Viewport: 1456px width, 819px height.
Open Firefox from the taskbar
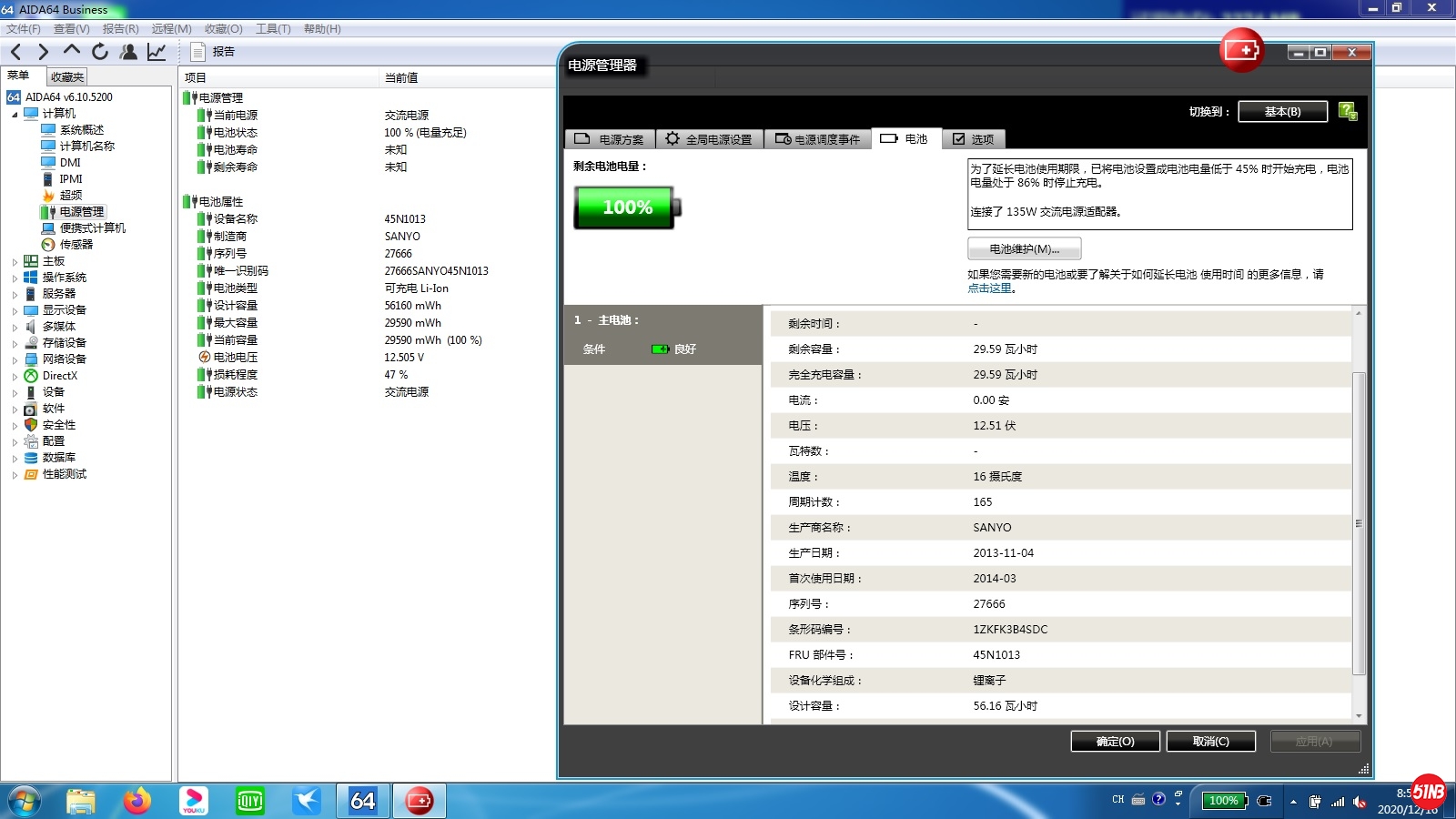tap(136, 801)
